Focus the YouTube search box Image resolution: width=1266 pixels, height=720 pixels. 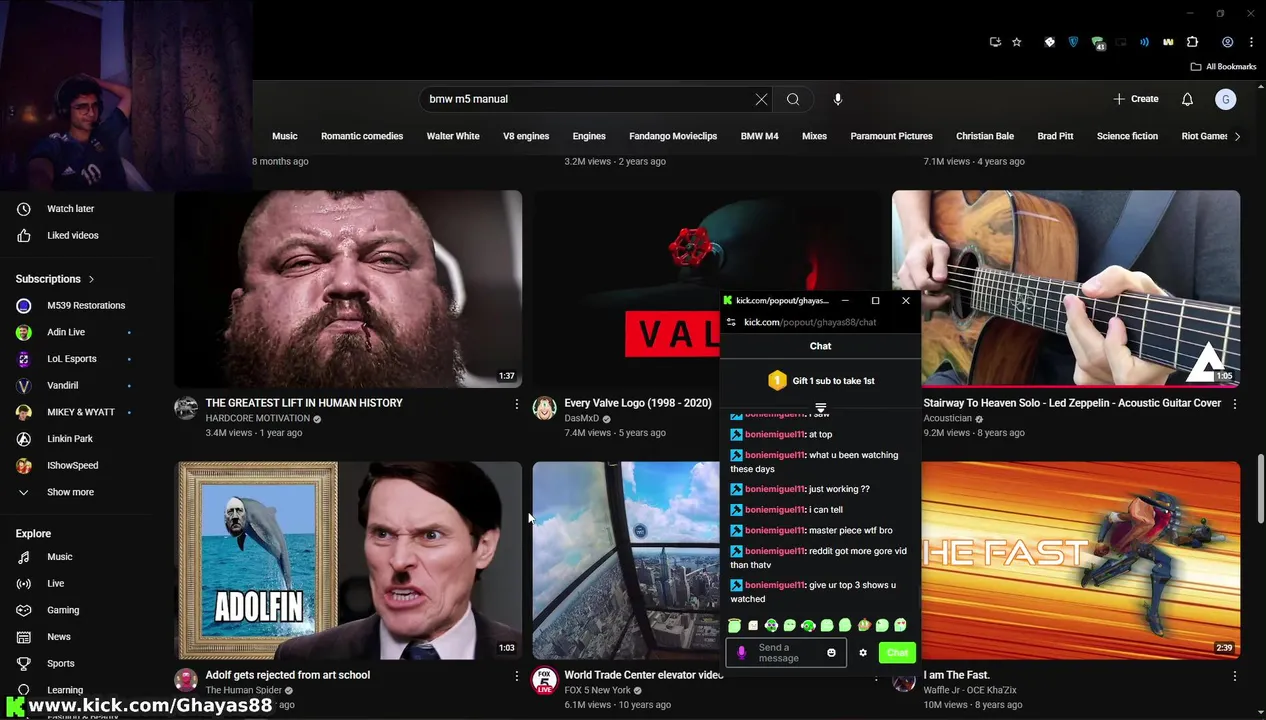585,99
